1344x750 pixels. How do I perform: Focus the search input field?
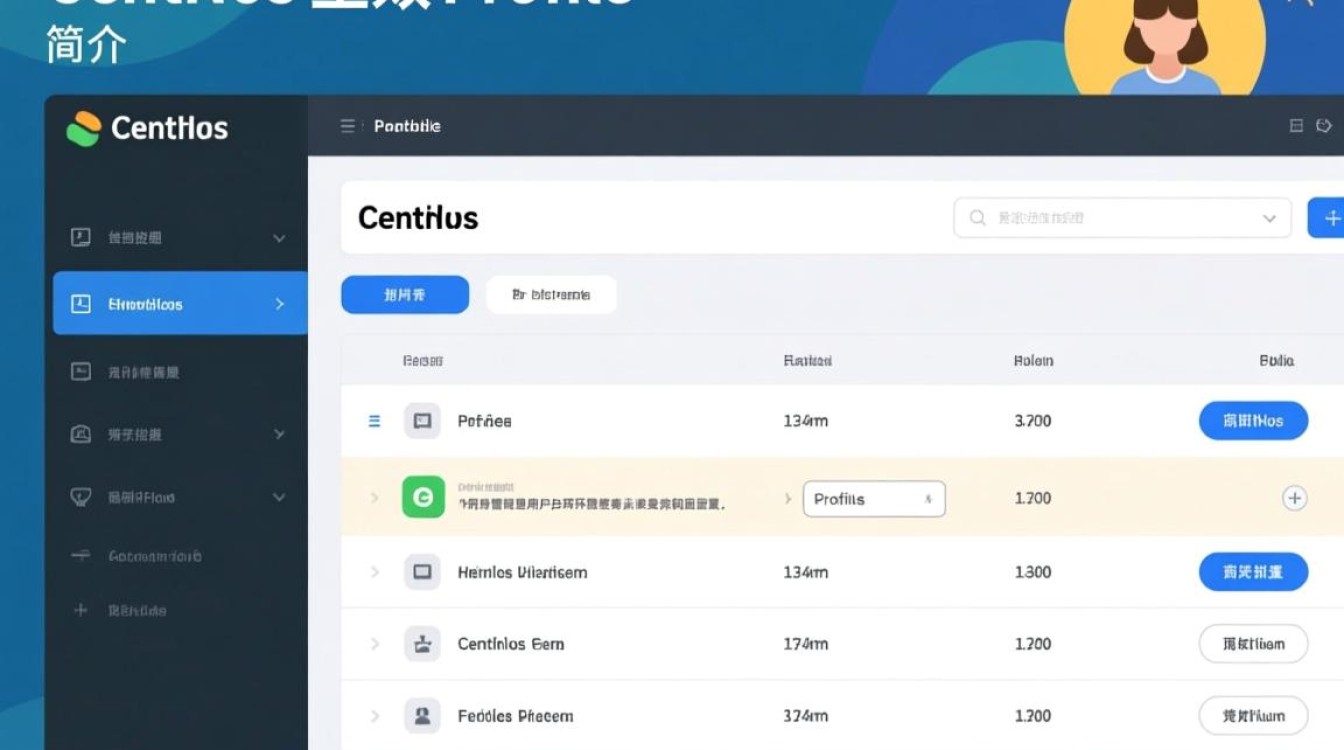[1122, 218]
